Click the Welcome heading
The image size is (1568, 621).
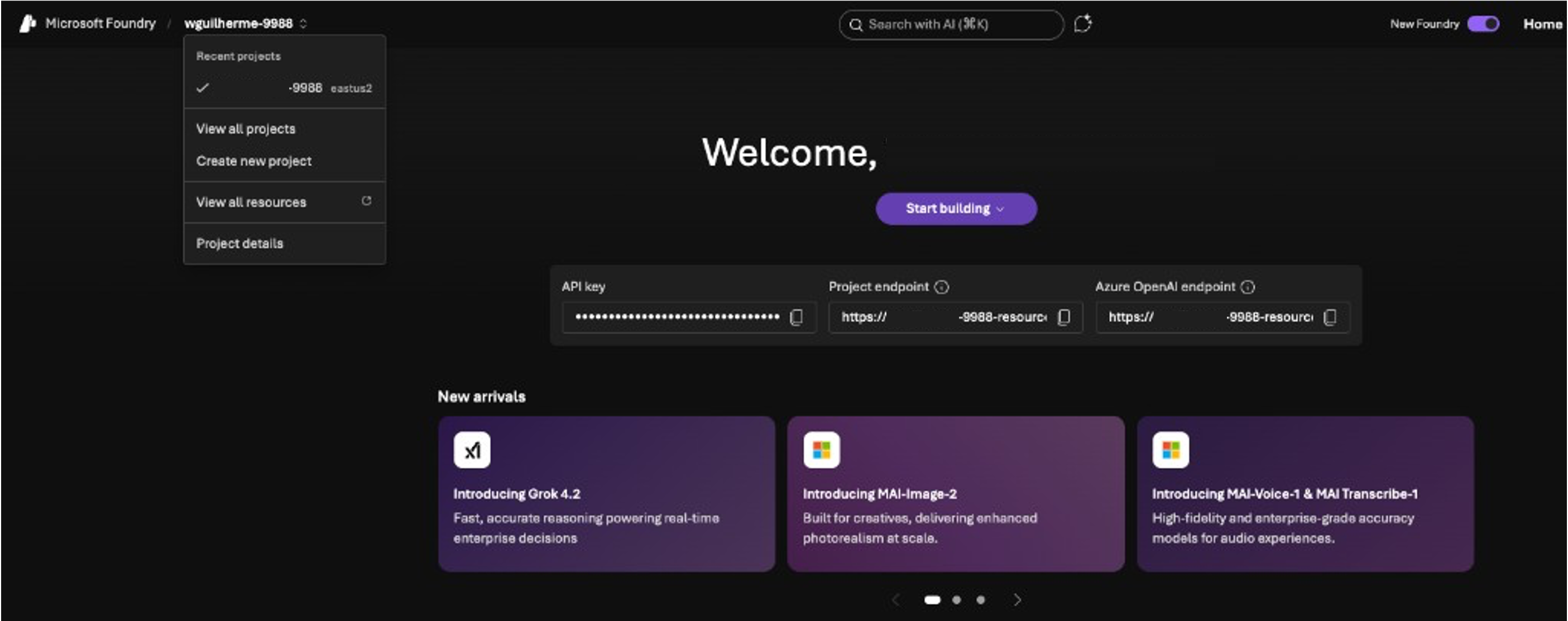click(x=789, y=152)
